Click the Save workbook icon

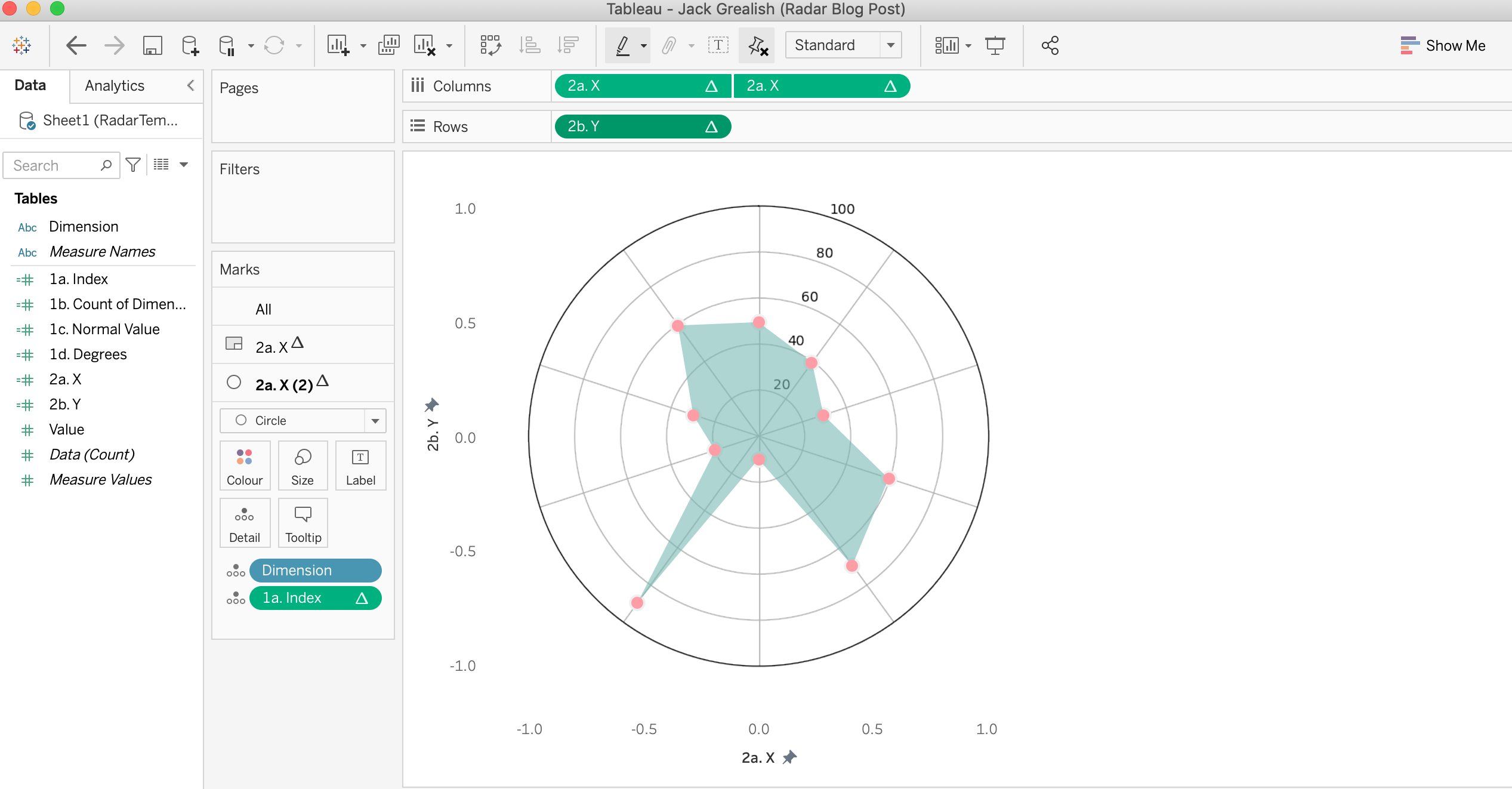[x=152, y=45]
